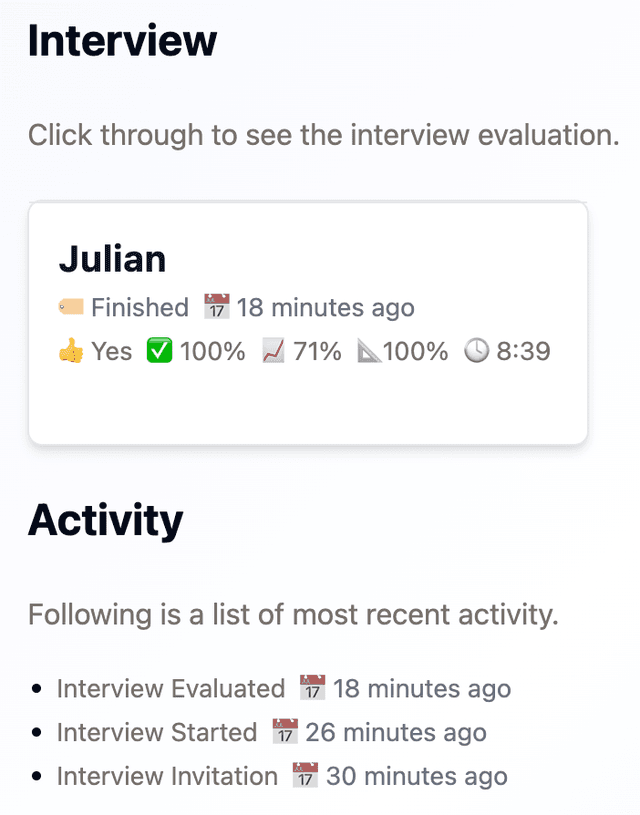The width and height of the screenshot is (640, 815).
Task: Click the calendar icon beside Interview Started
Action: point(284,732)
